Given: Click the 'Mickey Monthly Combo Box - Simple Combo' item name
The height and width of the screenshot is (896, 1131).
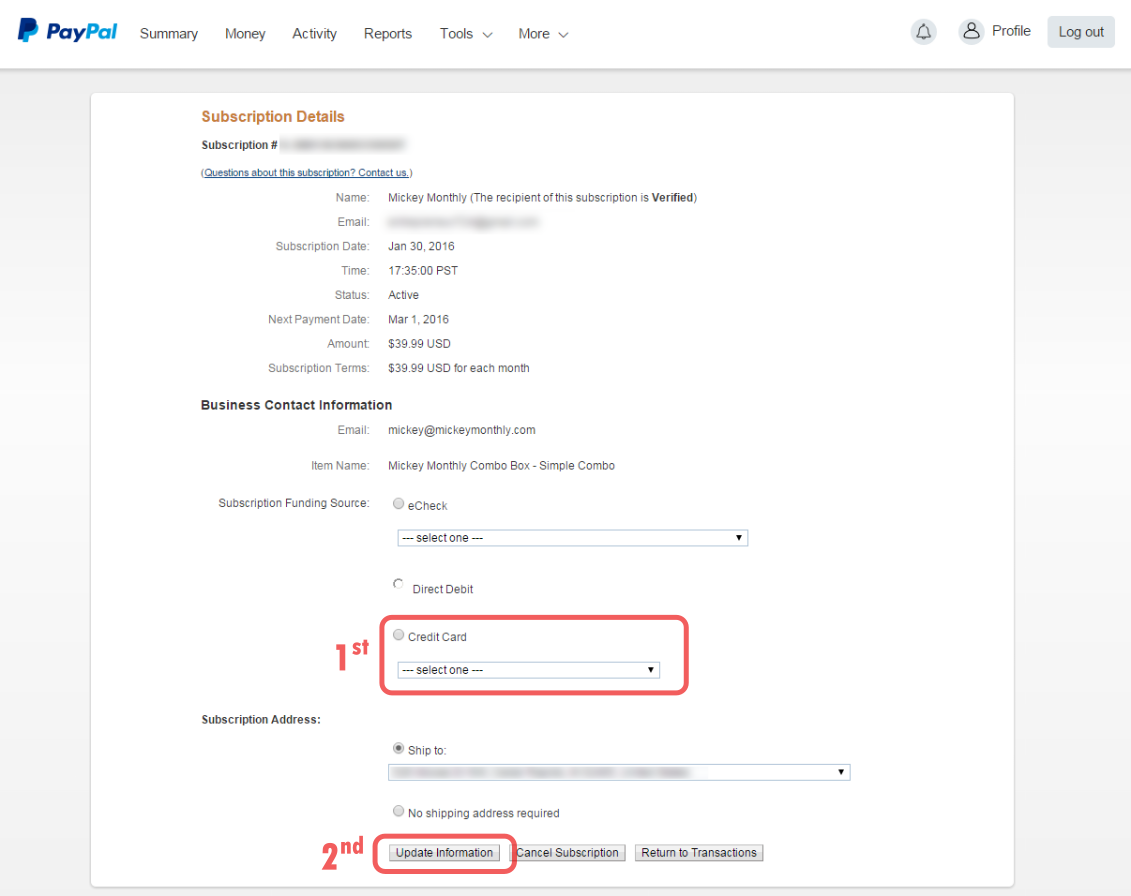Looking at the screenshot, I should point(501,466).
